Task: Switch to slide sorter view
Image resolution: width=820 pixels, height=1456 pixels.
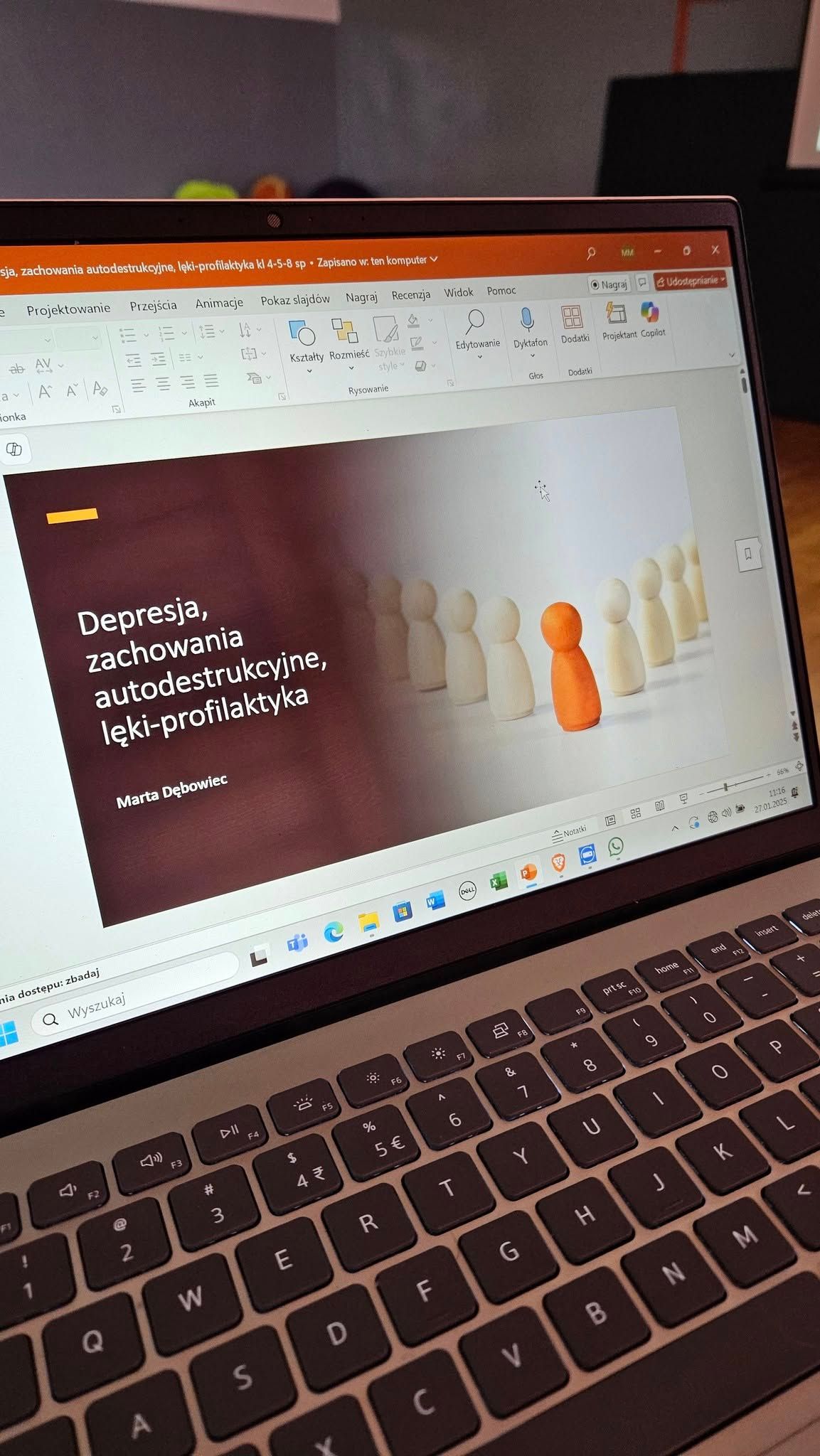Action: point(635,813)
